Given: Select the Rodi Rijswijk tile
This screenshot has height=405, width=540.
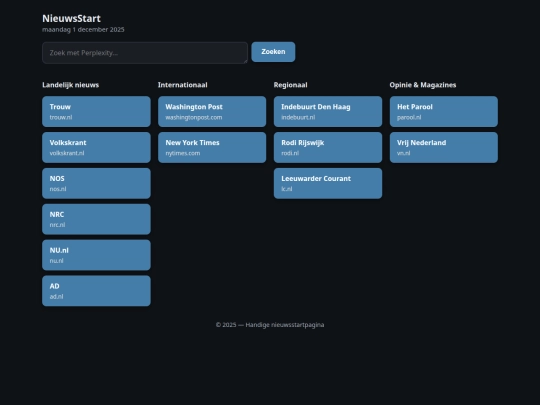Looking at the screenshot, I should [328, 147].
